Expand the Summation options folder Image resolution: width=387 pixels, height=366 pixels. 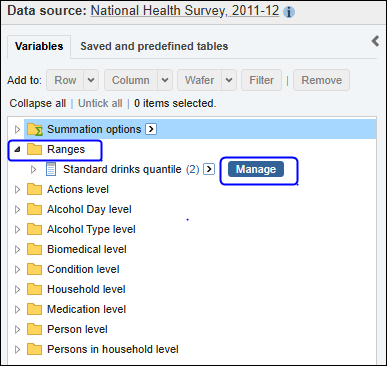click(x=17, y=129)
